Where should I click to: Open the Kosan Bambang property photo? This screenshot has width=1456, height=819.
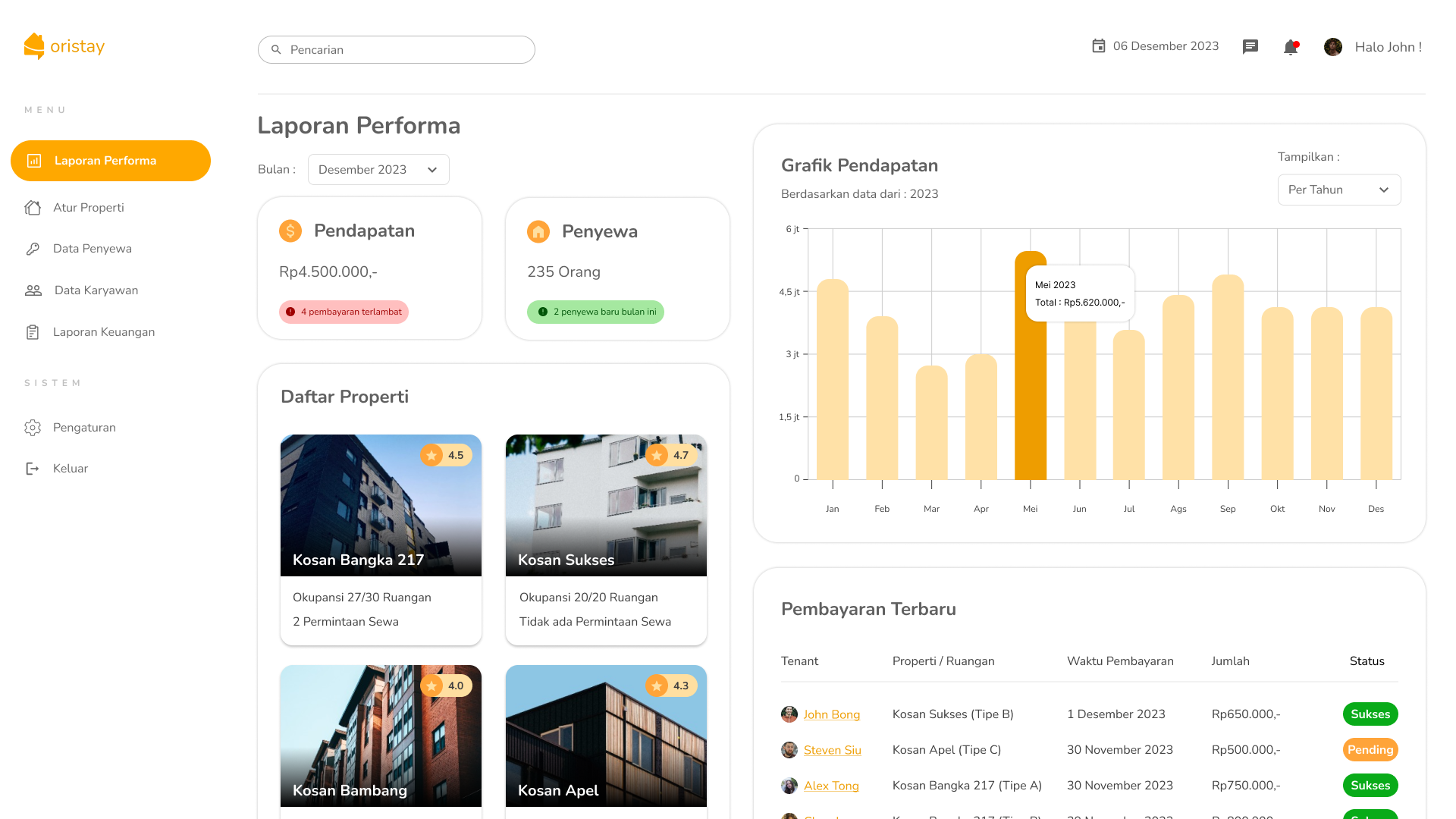pyautogui.click(x=381, y=736)
